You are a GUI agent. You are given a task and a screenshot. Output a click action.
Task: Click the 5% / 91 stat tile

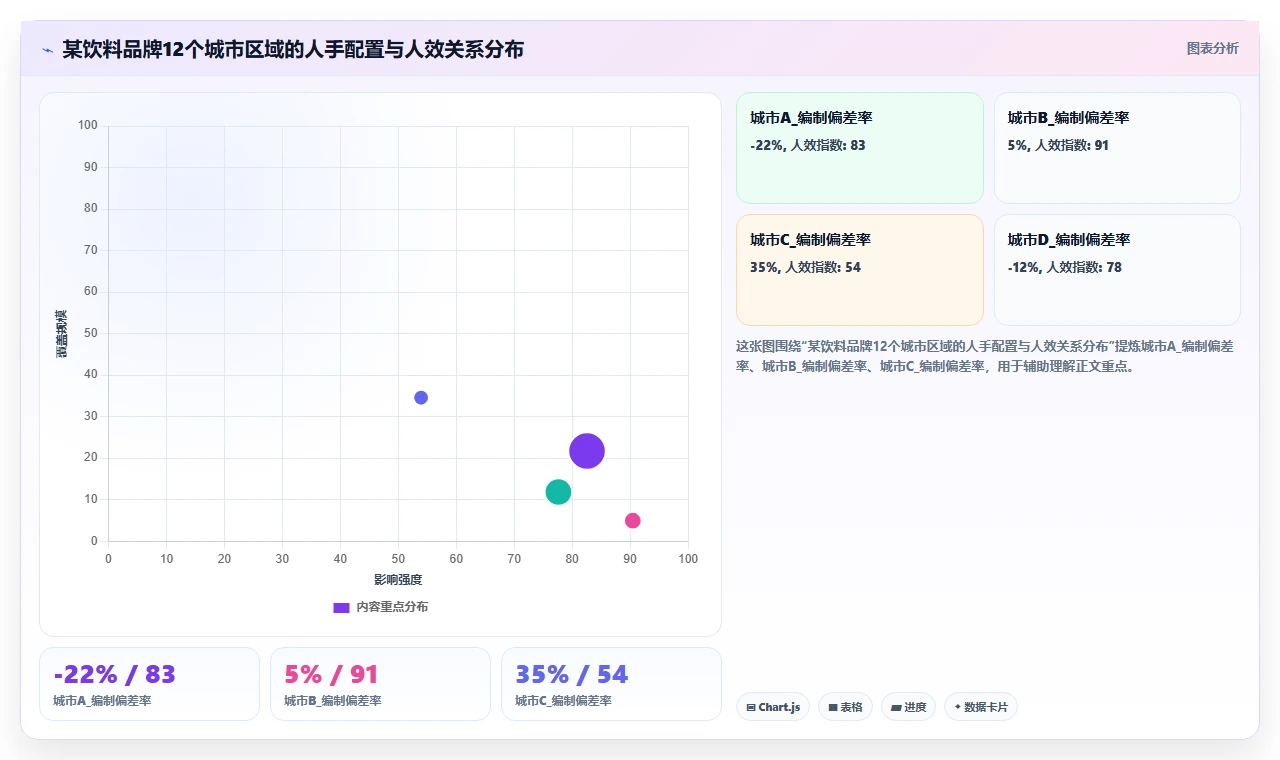point(380,684)
